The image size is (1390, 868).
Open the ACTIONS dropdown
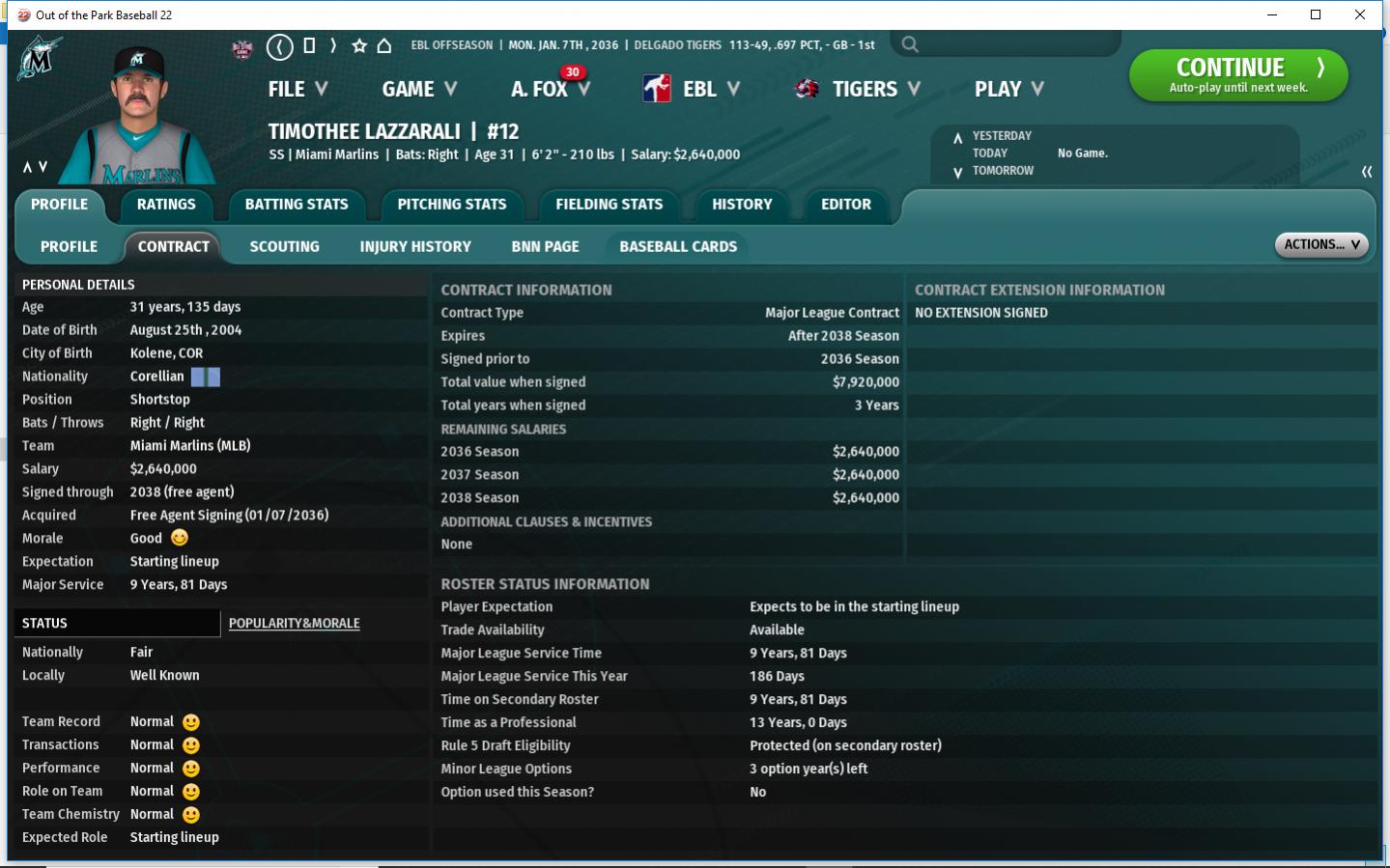(x=1320, y=245)
